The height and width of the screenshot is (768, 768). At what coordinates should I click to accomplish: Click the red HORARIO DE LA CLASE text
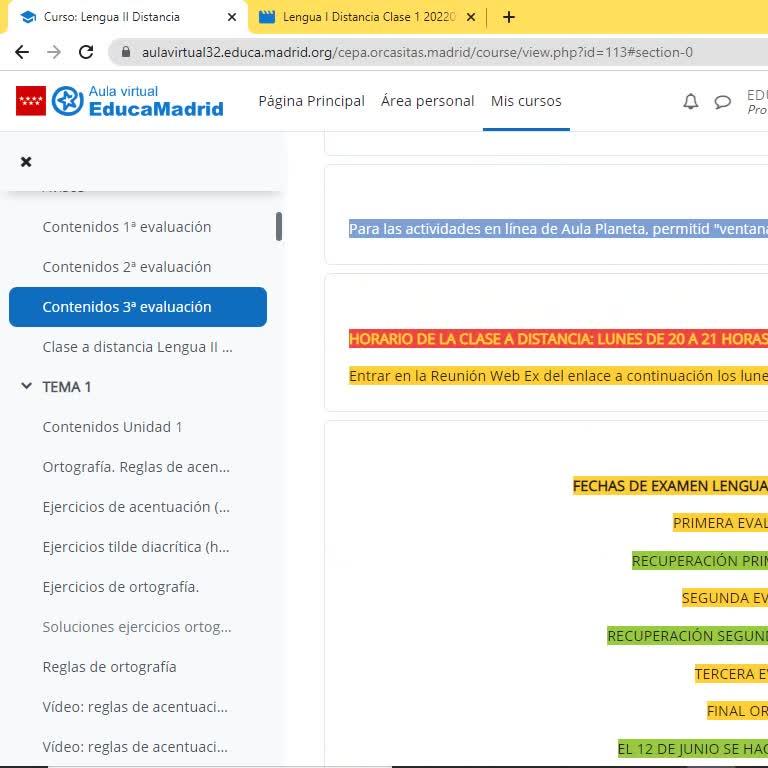pyautogui.click(x=558, y=338)
